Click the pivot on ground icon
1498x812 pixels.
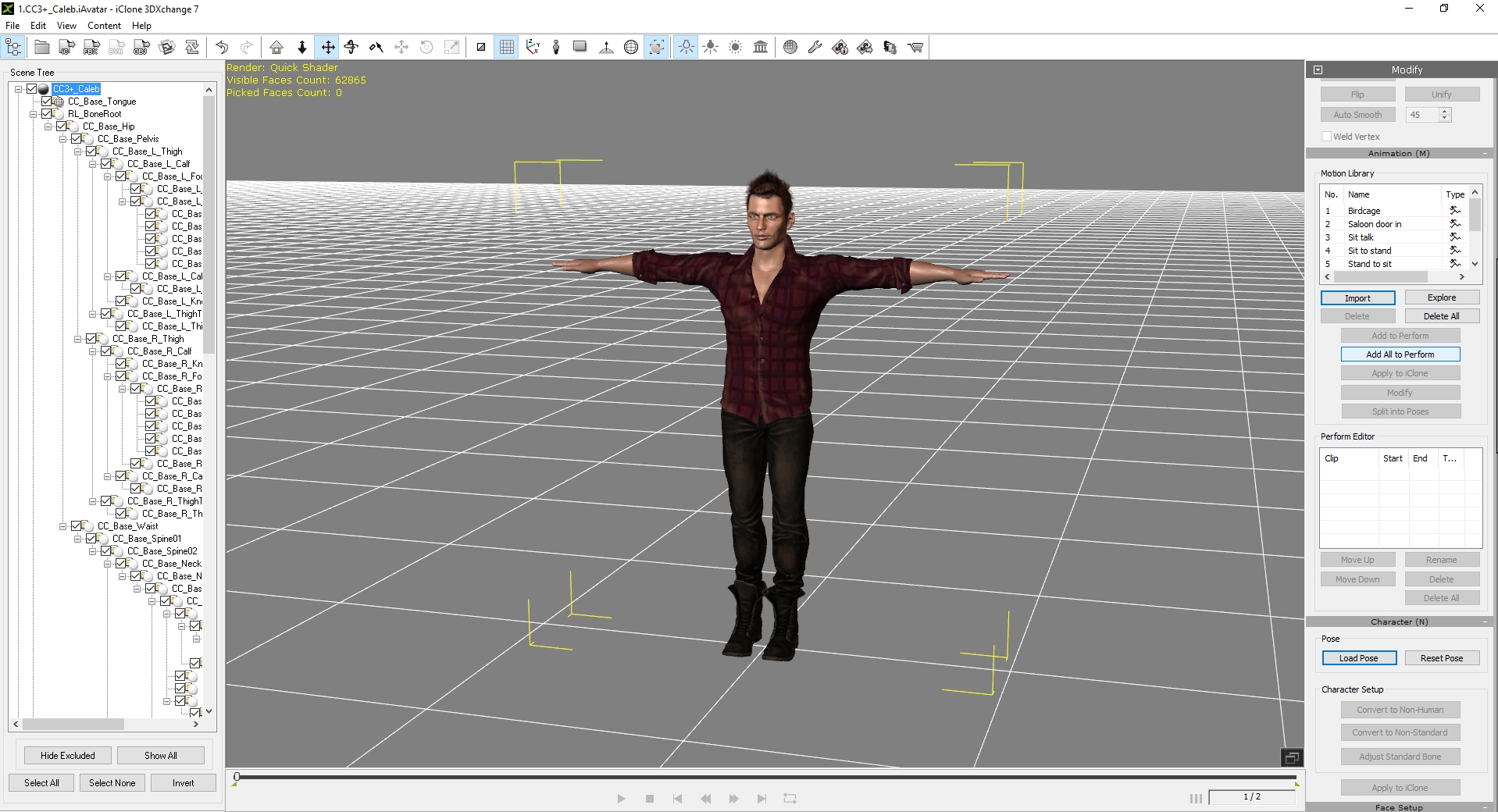tap(606, 48)
